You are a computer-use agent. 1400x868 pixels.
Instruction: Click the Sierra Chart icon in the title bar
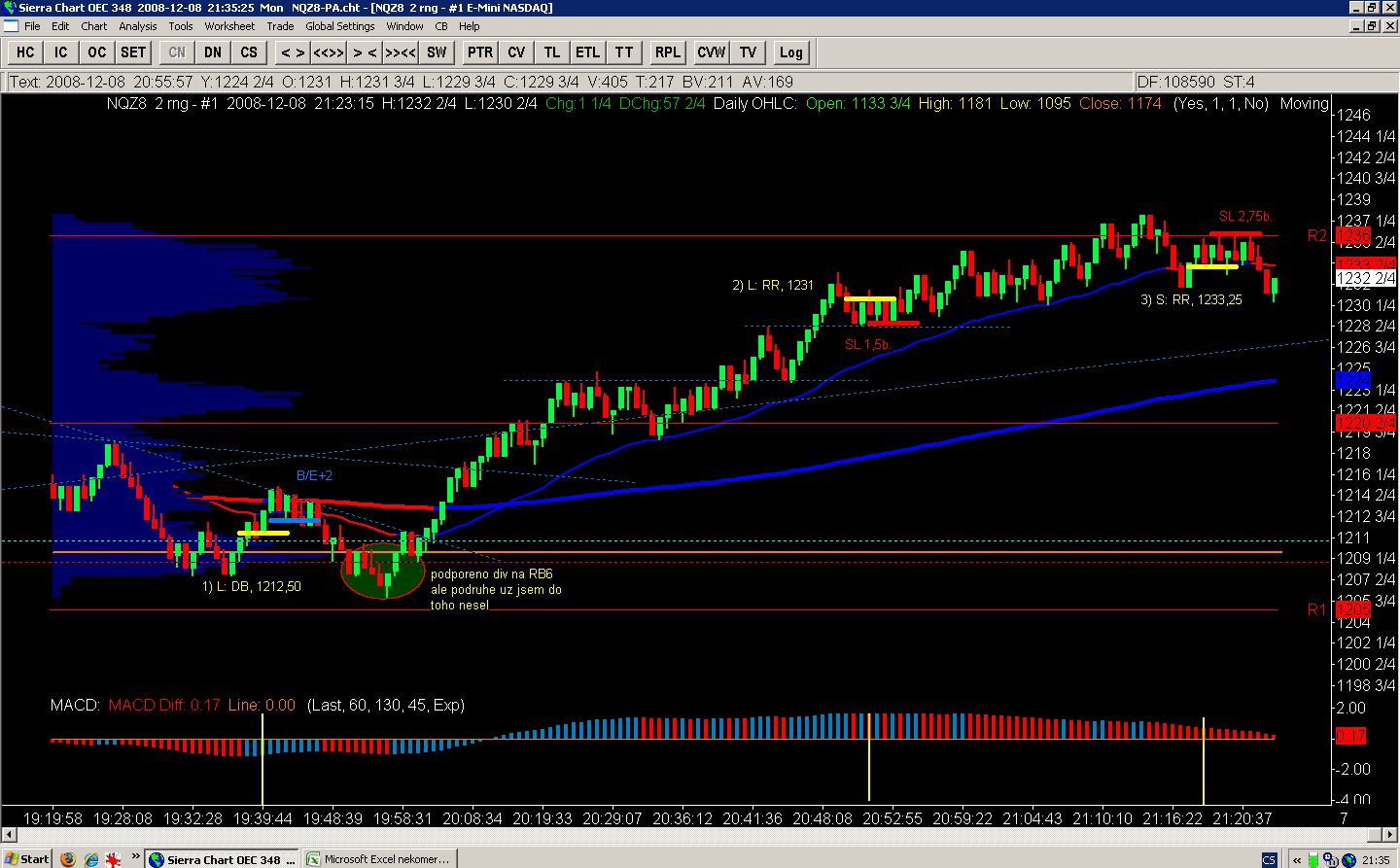click(9, 8)
